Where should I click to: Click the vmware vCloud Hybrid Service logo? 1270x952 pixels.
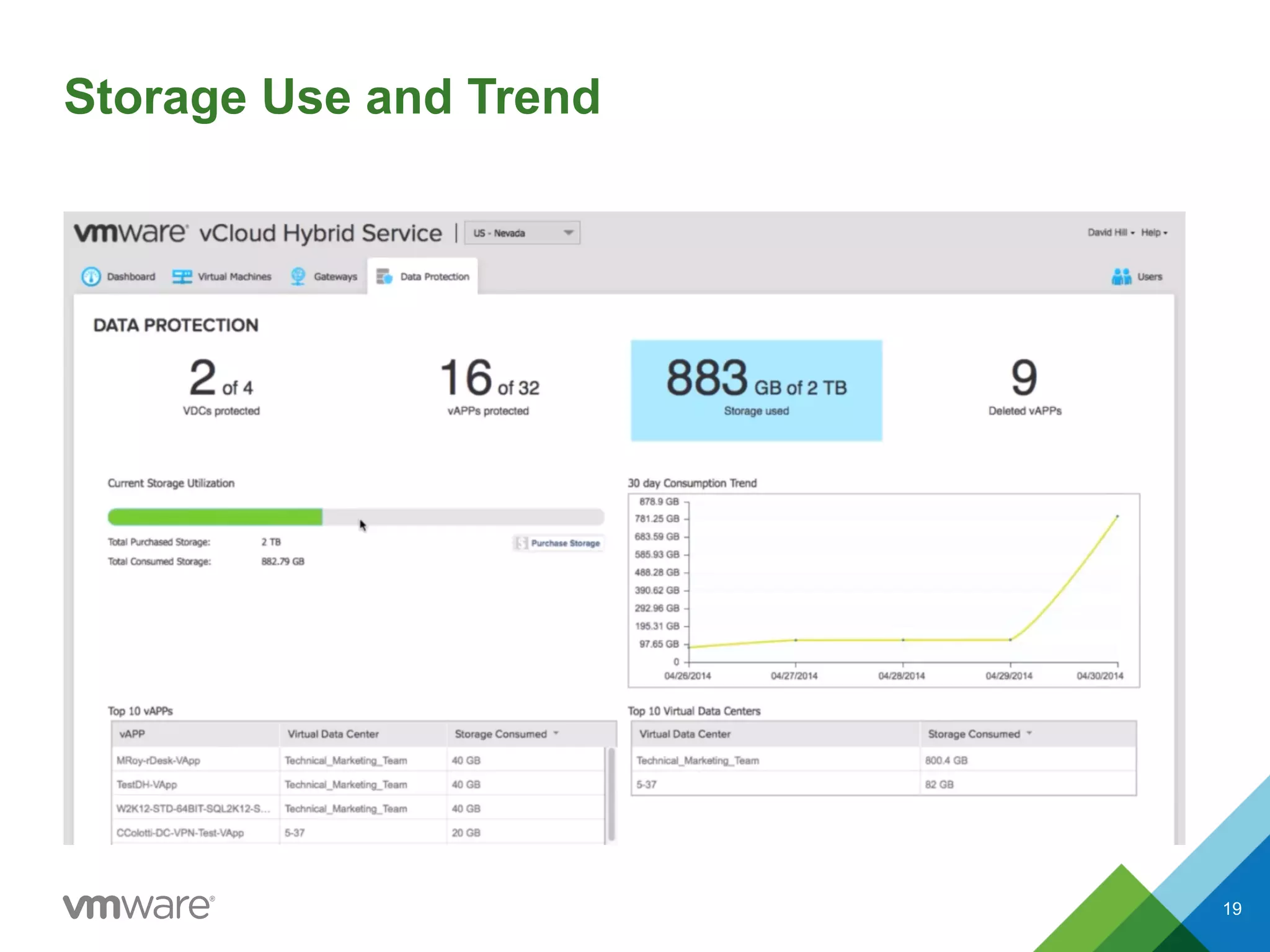pyautogui.click(x=258, y=233)
